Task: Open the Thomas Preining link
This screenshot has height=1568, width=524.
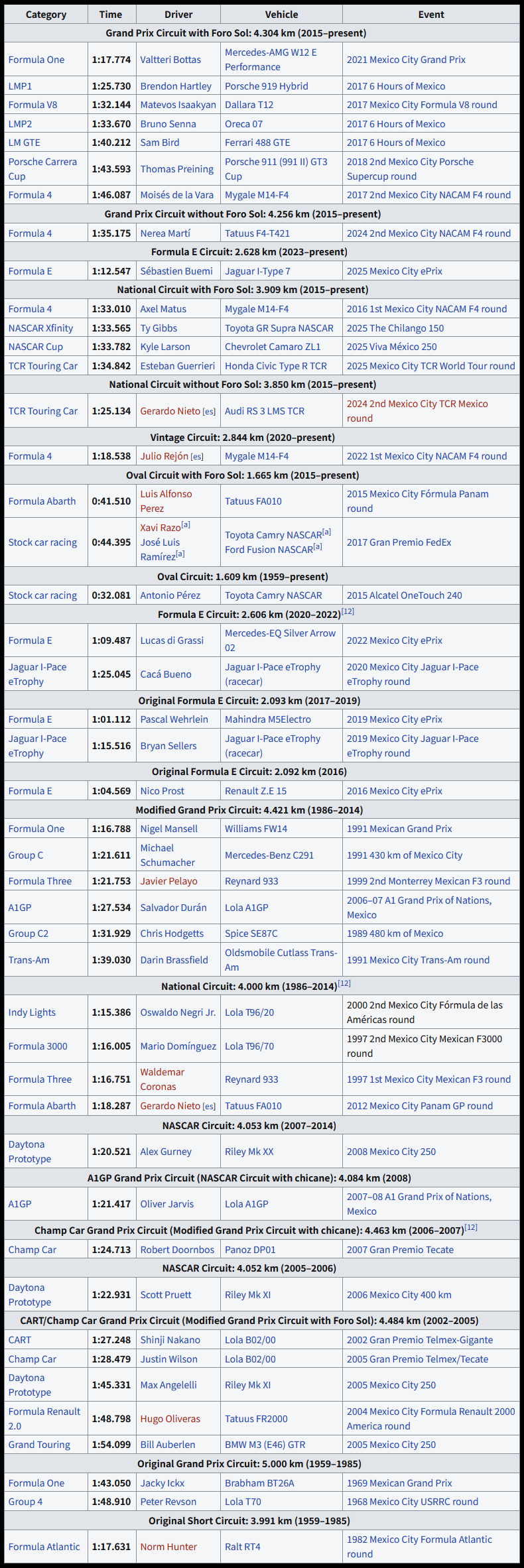Action: (176, 169)
